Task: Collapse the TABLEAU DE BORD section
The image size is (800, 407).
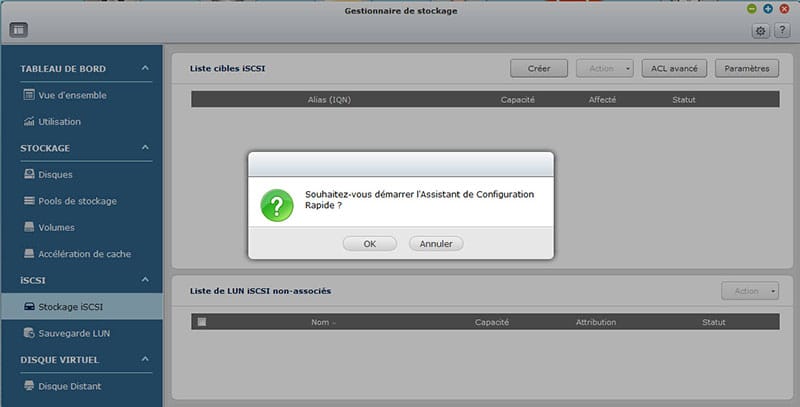Action: 145,69
